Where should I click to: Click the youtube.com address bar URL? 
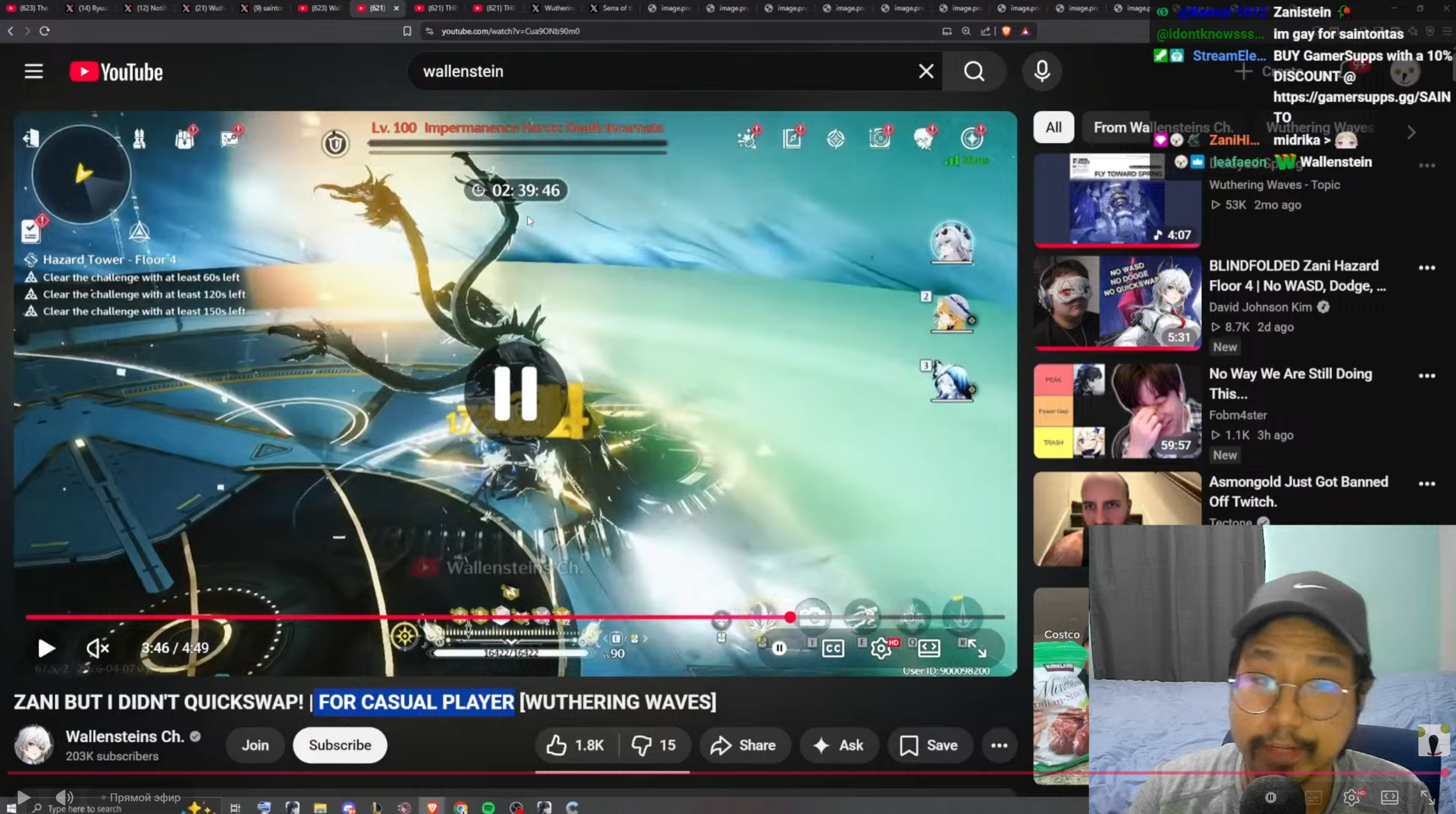pos(511,31)
